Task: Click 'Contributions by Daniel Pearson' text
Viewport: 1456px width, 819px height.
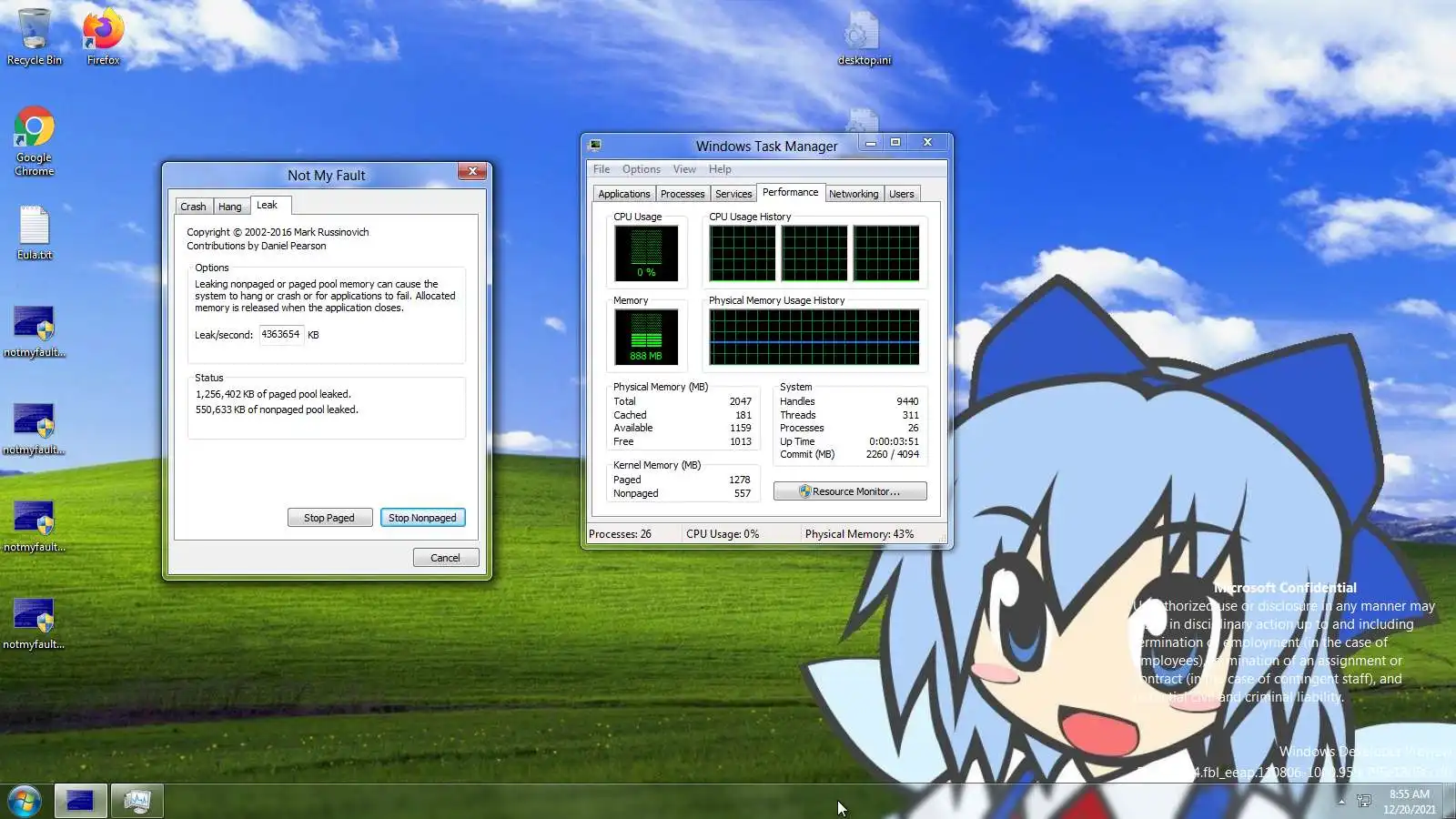Action: [257, 246]
